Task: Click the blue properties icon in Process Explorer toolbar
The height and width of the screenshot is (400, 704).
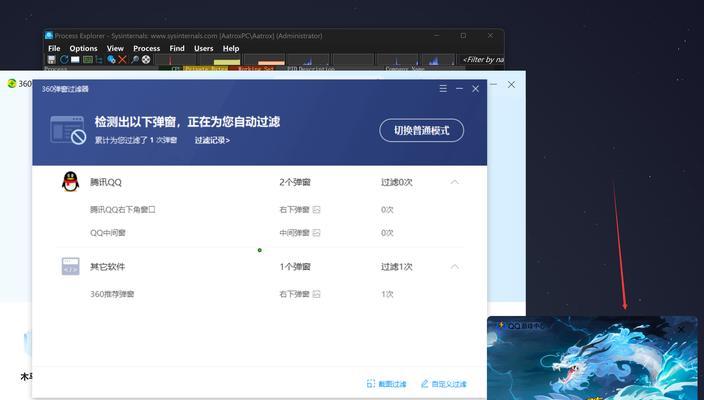Action: point(111,60)
